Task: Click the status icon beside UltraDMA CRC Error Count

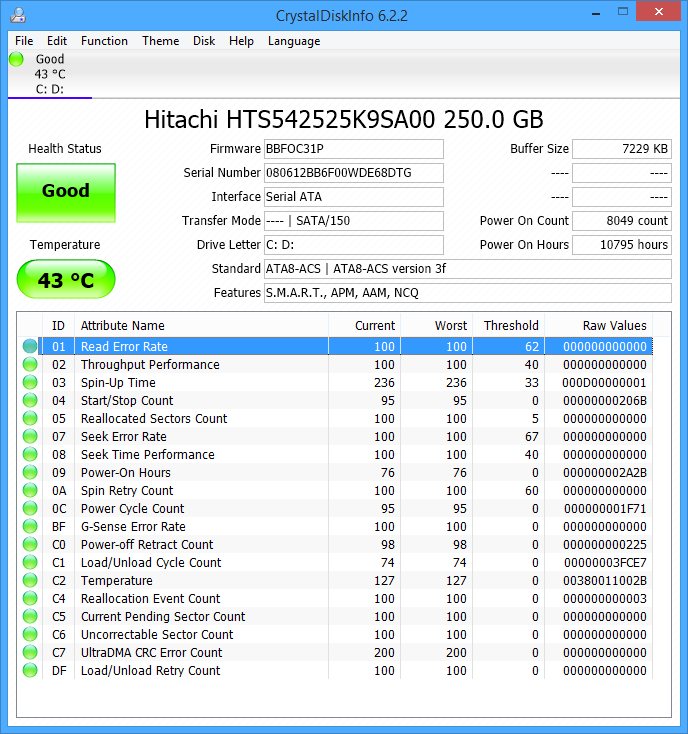Action: tap(30, 653)
